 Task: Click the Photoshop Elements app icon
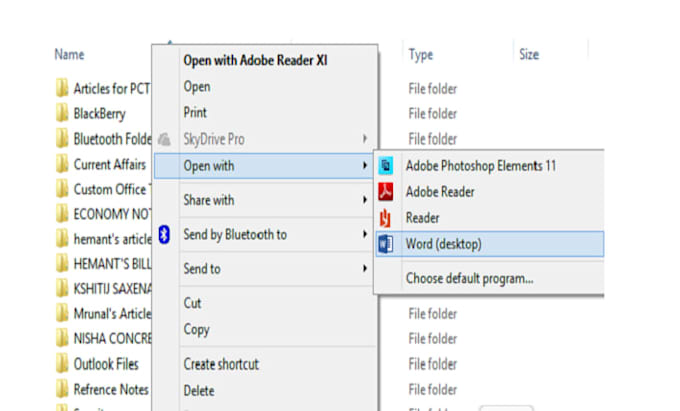[386, 166]
